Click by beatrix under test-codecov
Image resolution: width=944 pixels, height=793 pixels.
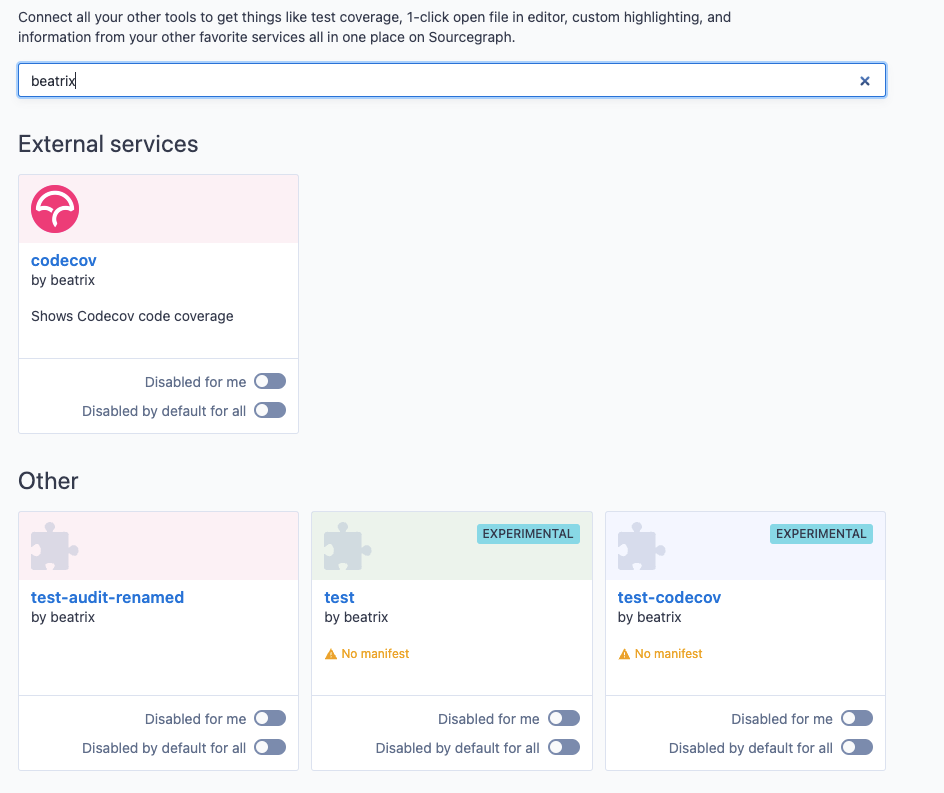pos(650,618)
